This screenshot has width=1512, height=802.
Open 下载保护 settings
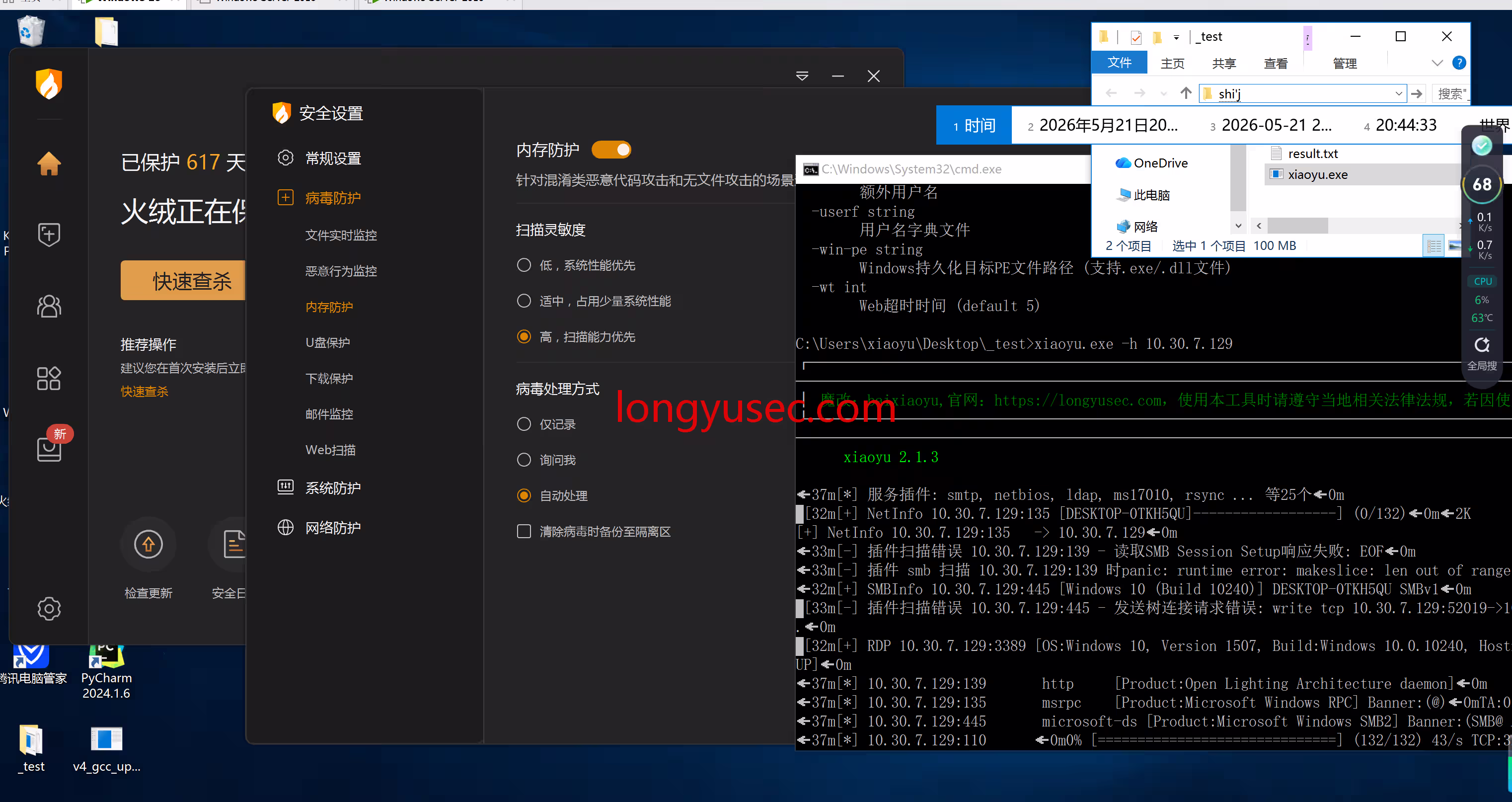[x=329, y=379]
